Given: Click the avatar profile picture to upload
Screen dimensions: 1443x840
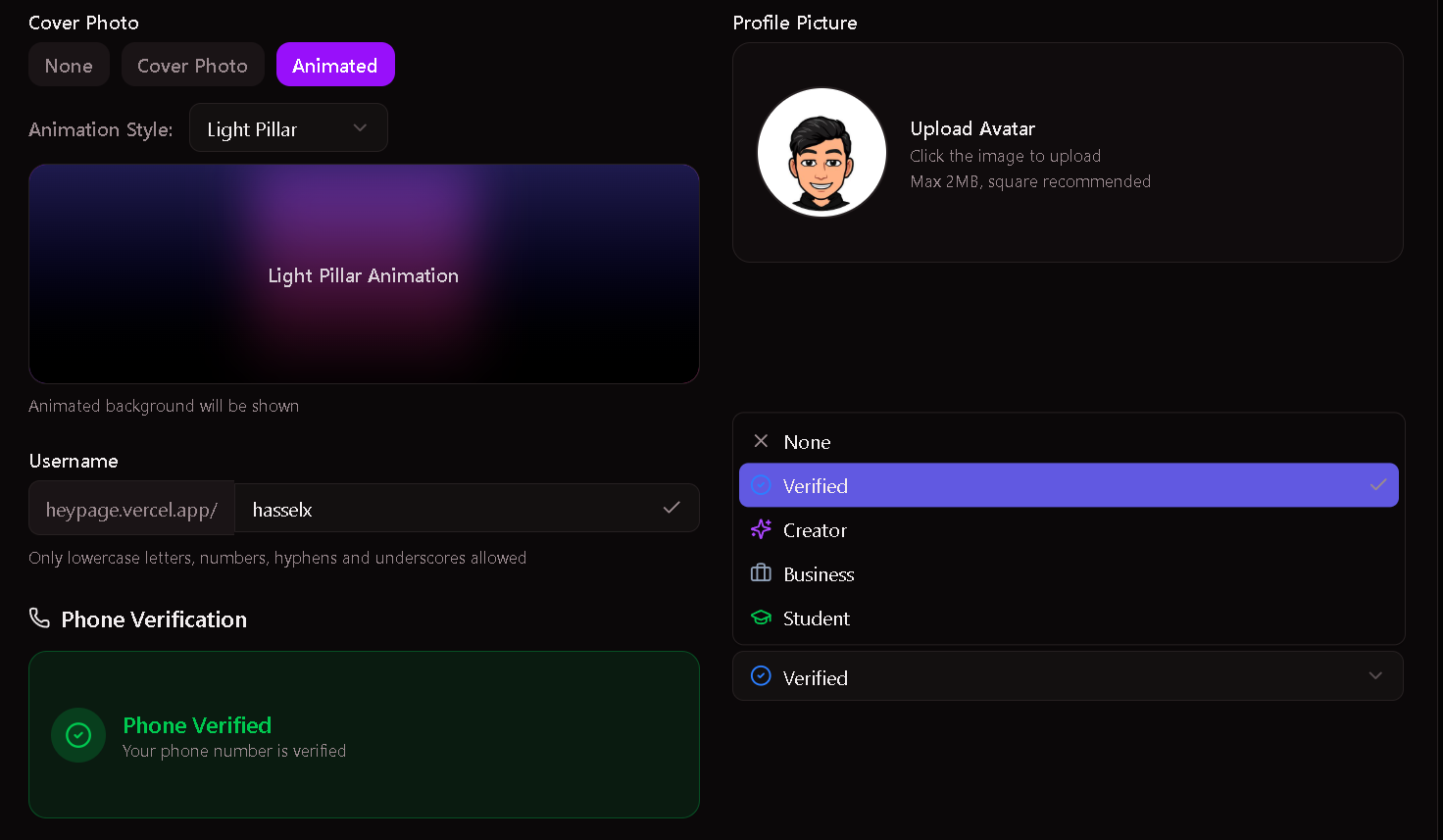Looking at the screenshot, I should click(821, 152).
